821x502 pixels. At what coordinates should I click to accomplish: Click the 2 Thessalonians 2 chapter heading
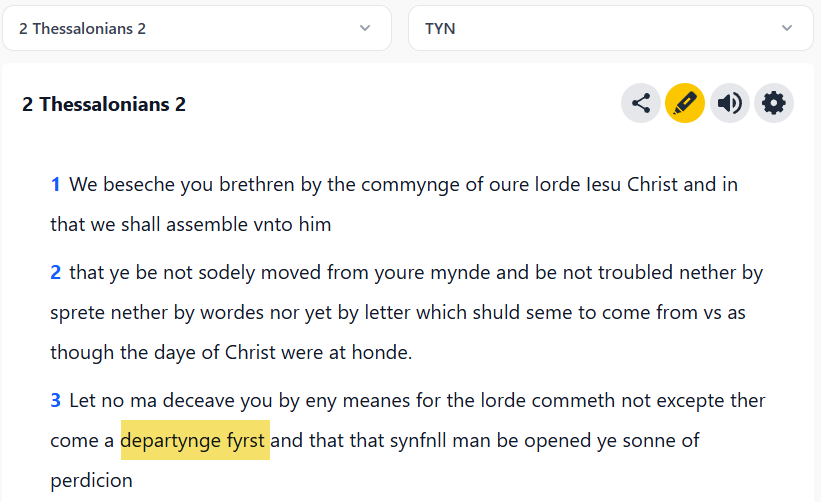tap(104, 104)
